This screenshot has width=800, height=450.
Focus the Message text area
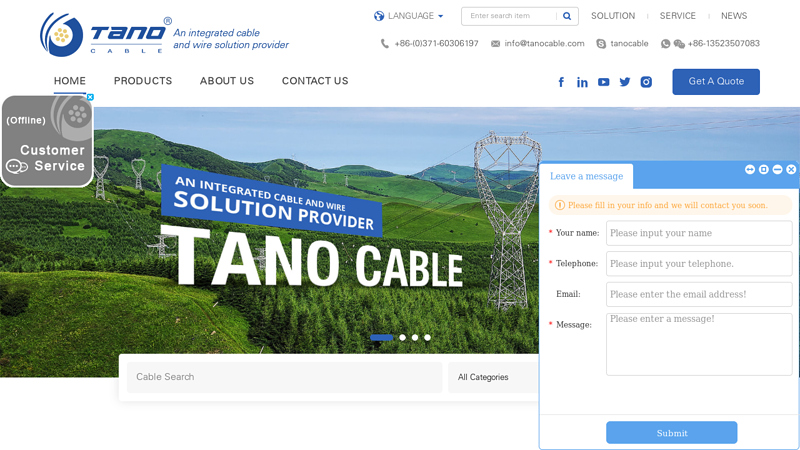pyautogui.click(x=699, y=344)
